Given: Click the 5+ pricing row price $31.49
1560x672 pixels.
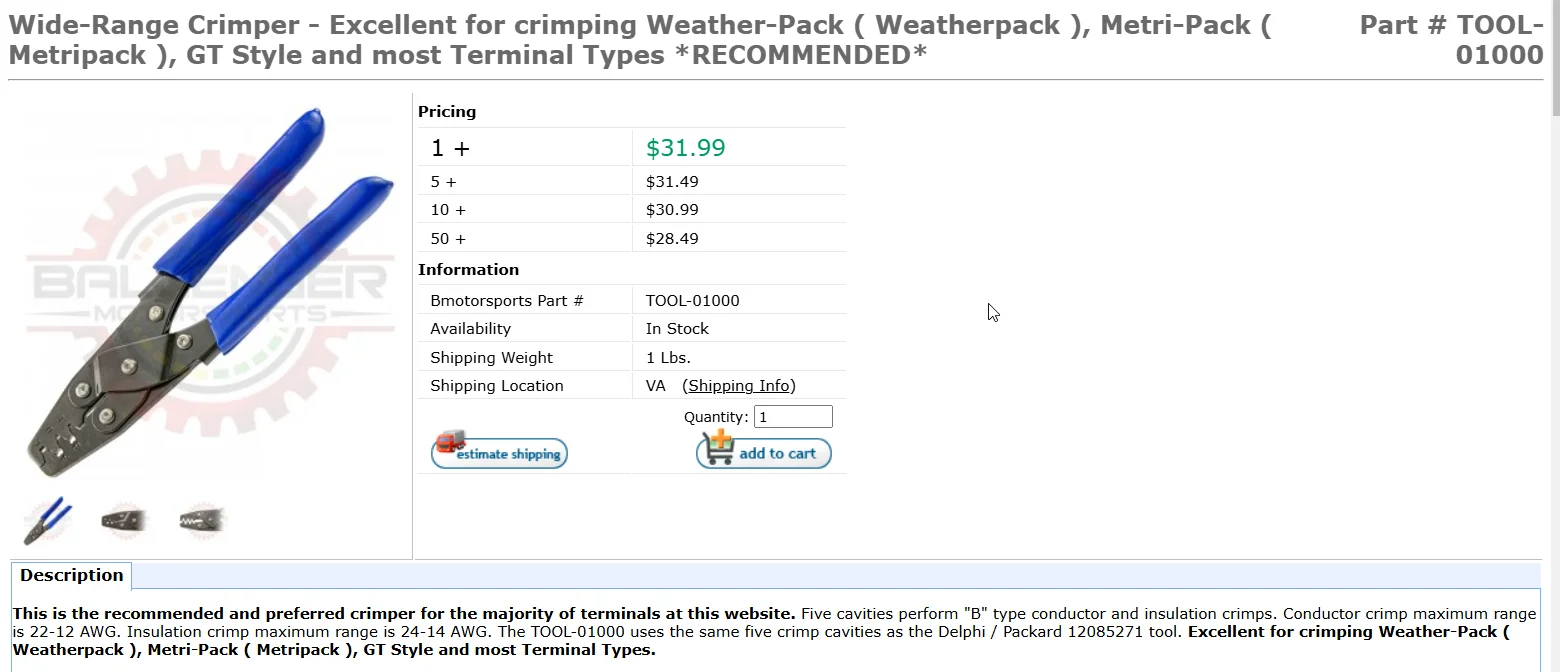Looking at the screenshot, I should (x=672, y=182).
